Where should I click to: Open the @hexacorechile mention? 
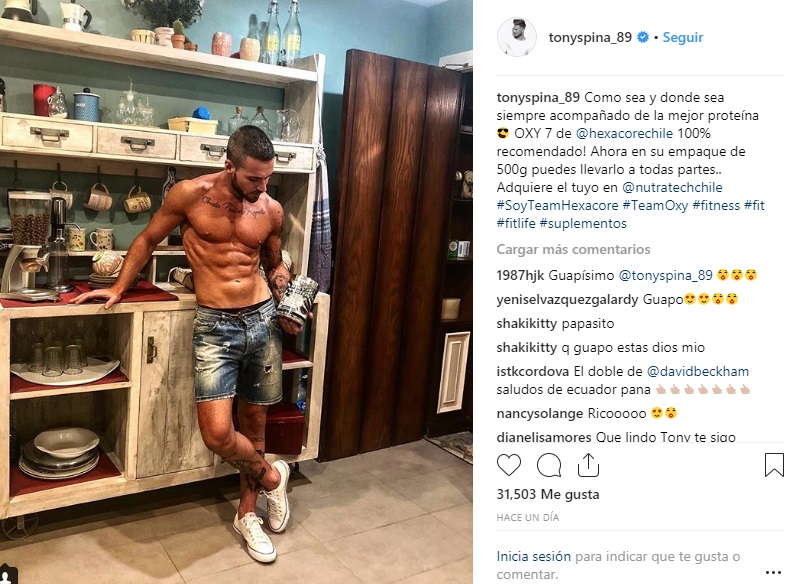[624, 134]
